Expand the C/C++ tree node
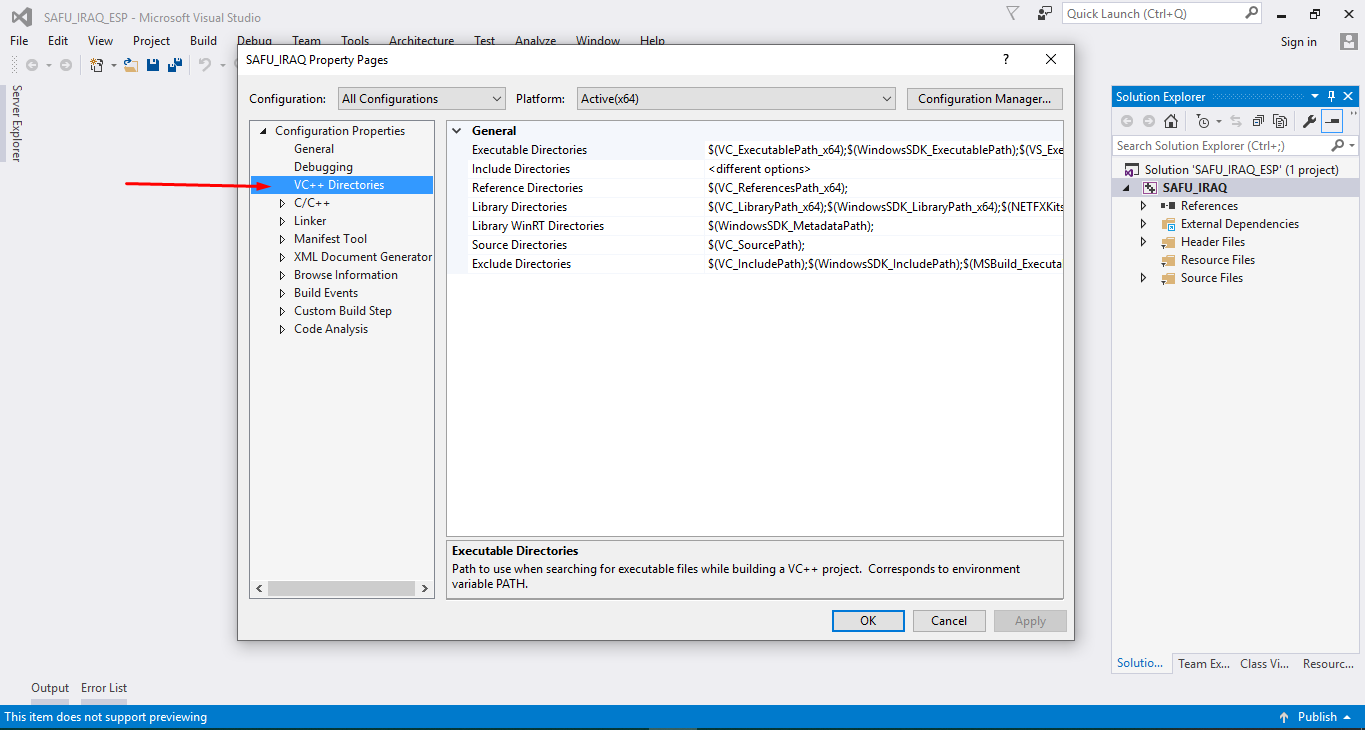The image size is (1365, 730). [282, 203]
